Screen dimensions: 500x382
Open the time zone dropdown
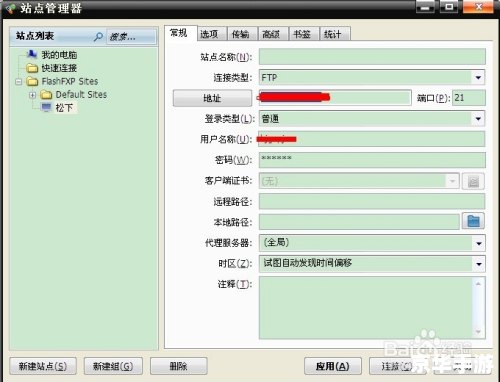pos(479,264)
